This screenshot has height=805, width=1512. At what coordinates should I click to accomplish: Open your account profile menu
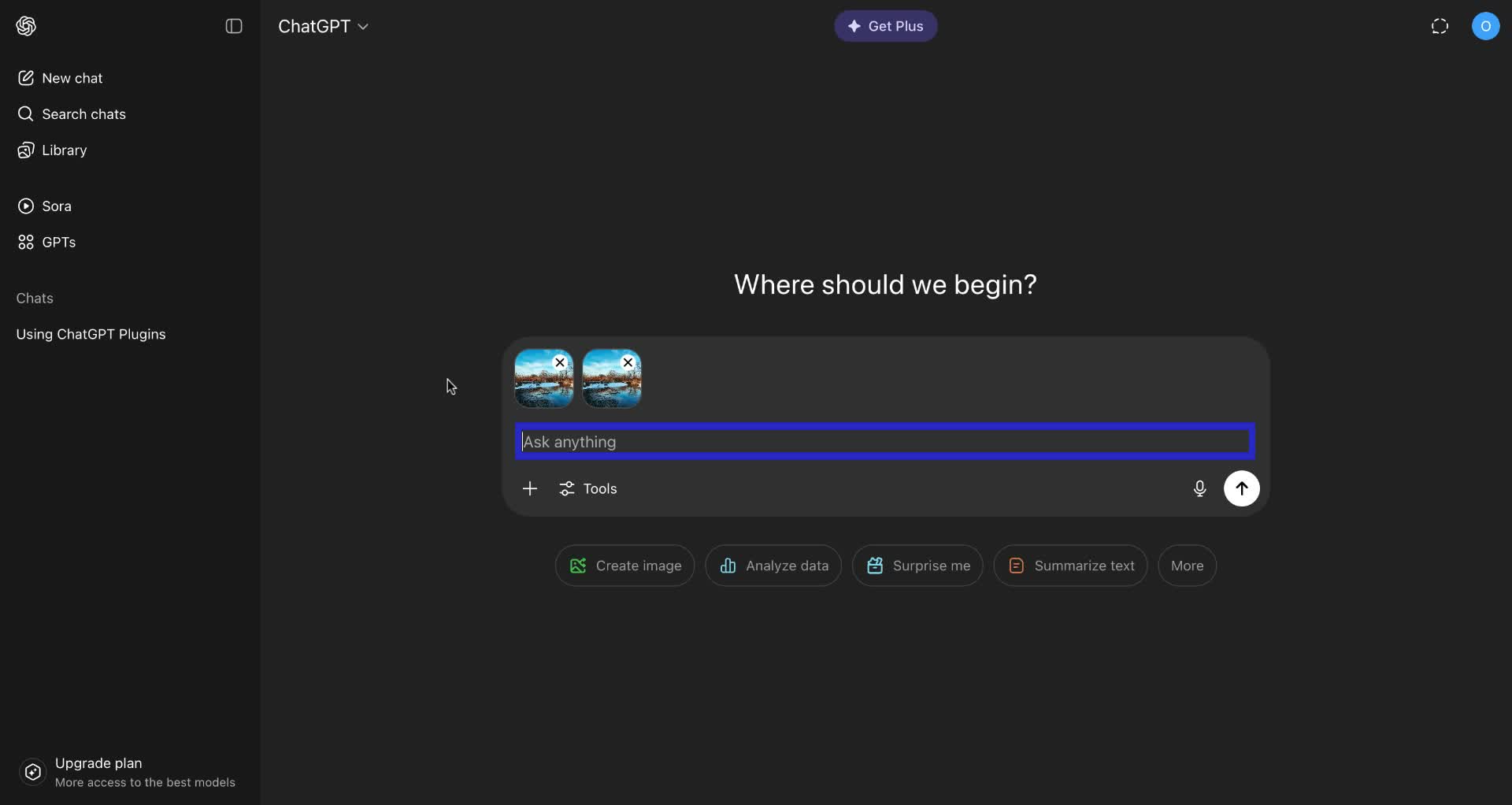(x=1487, y=26)
